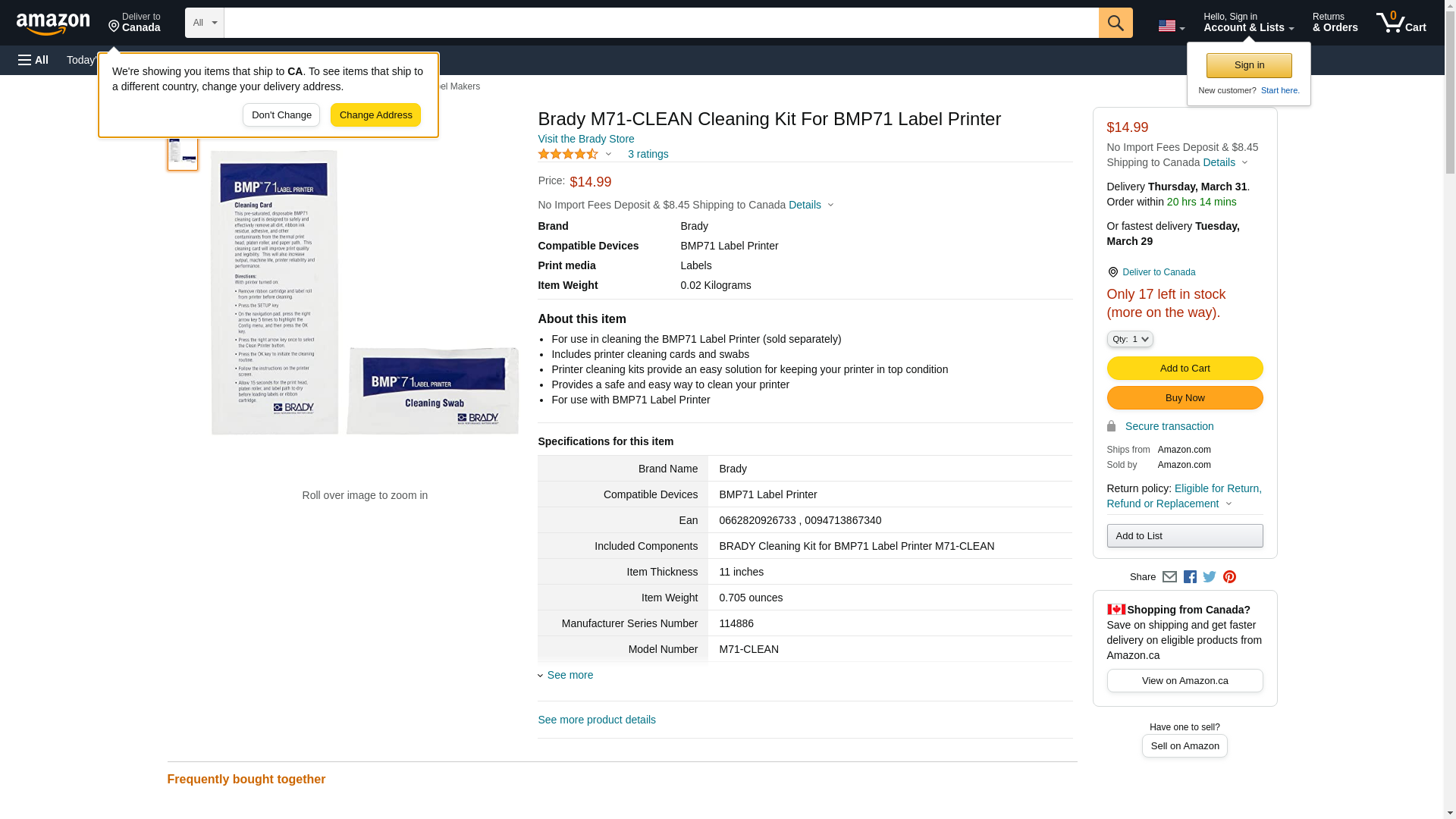Click into the Amazon search field
This screenshot has height=819, width=1456.
(x=661, y=23)
